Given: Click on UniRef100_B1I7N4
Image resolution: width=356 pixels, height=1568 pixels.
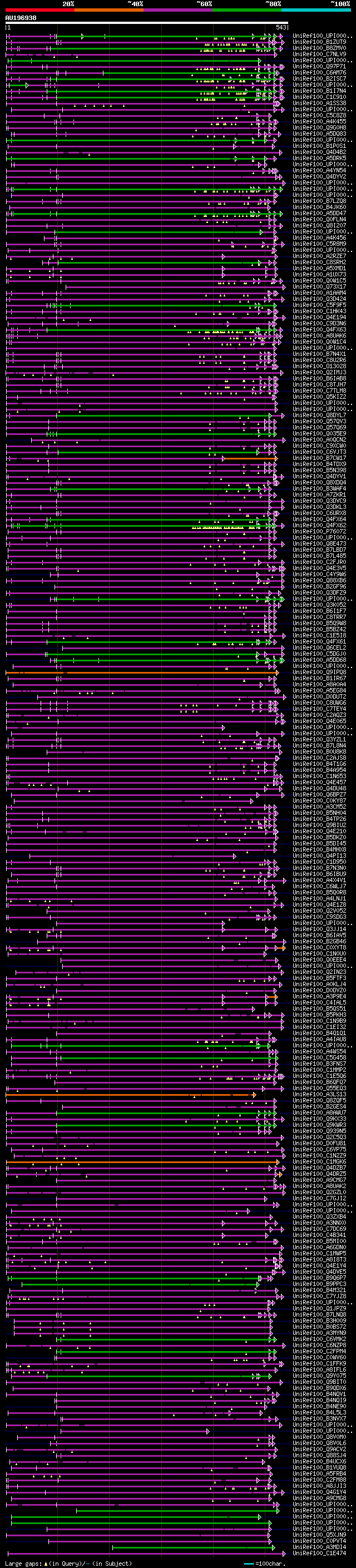Looking at the screenshot, I should tap(319, 91).
